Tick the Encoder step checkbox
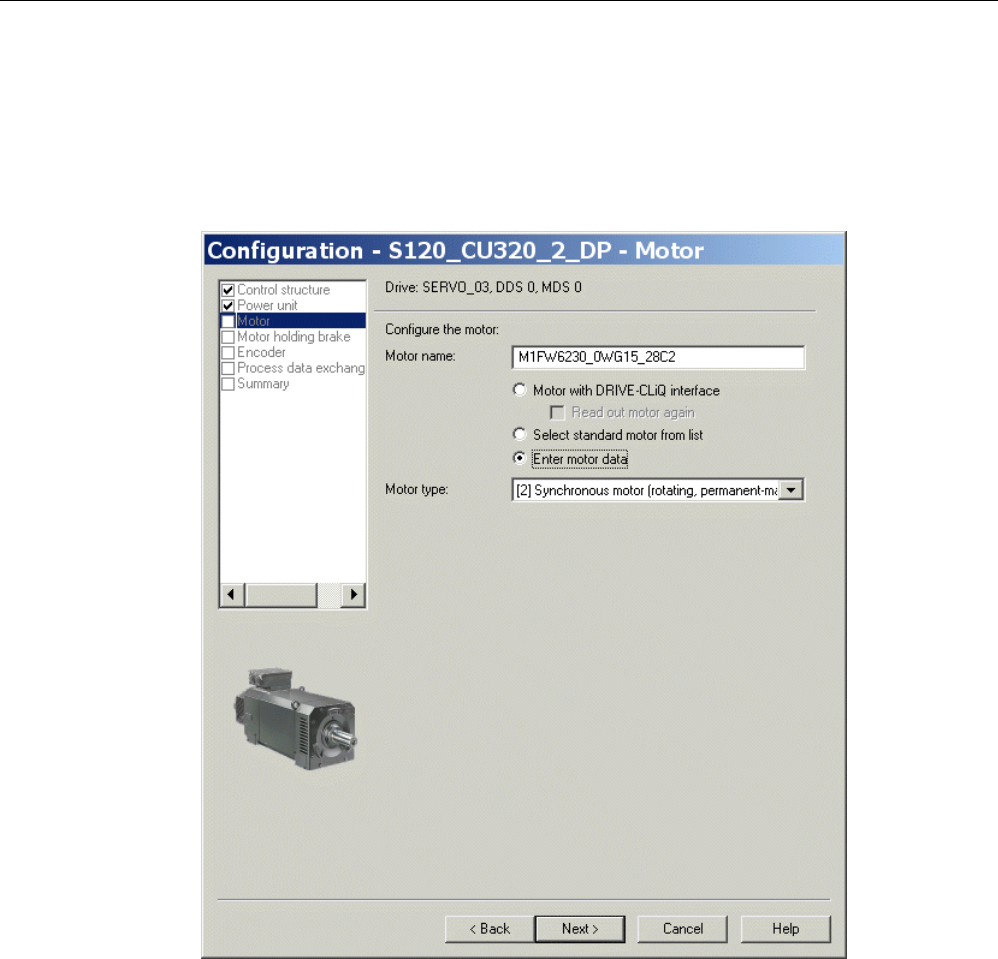The image size is (998, 959). click(x=228, y=353)
